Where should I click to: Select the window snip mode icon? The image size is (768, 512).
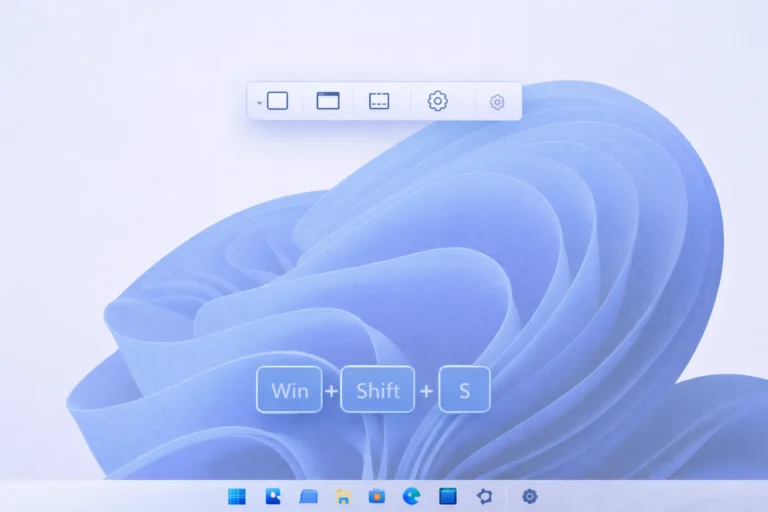point(328,100)
